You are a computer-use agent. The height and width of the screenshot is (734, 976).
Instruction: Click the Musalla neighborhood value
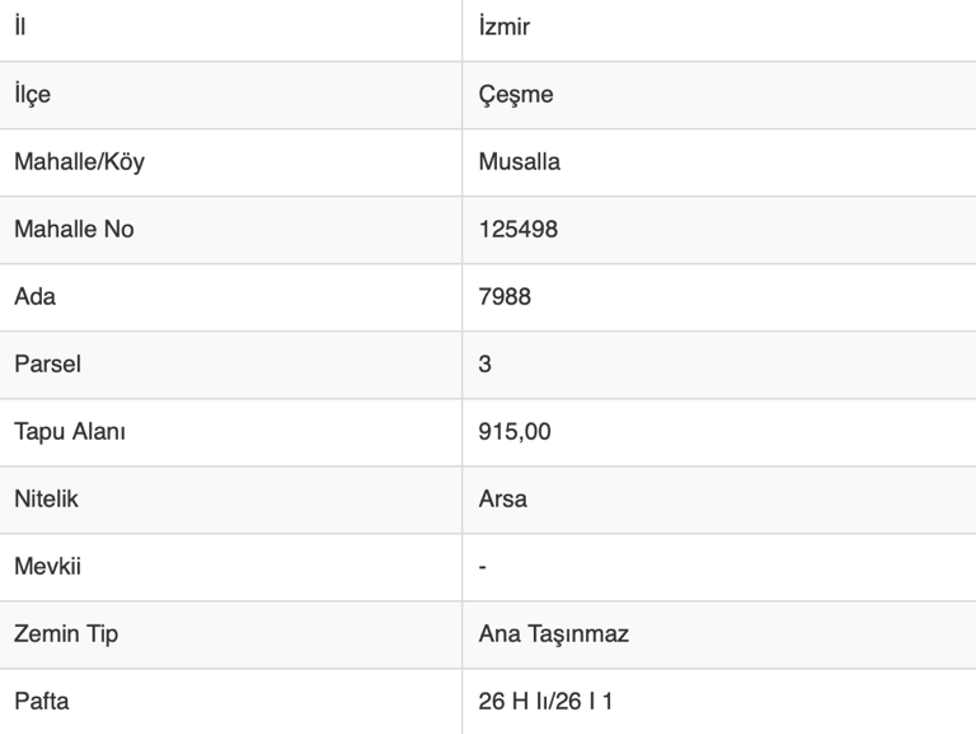[519, 162]
